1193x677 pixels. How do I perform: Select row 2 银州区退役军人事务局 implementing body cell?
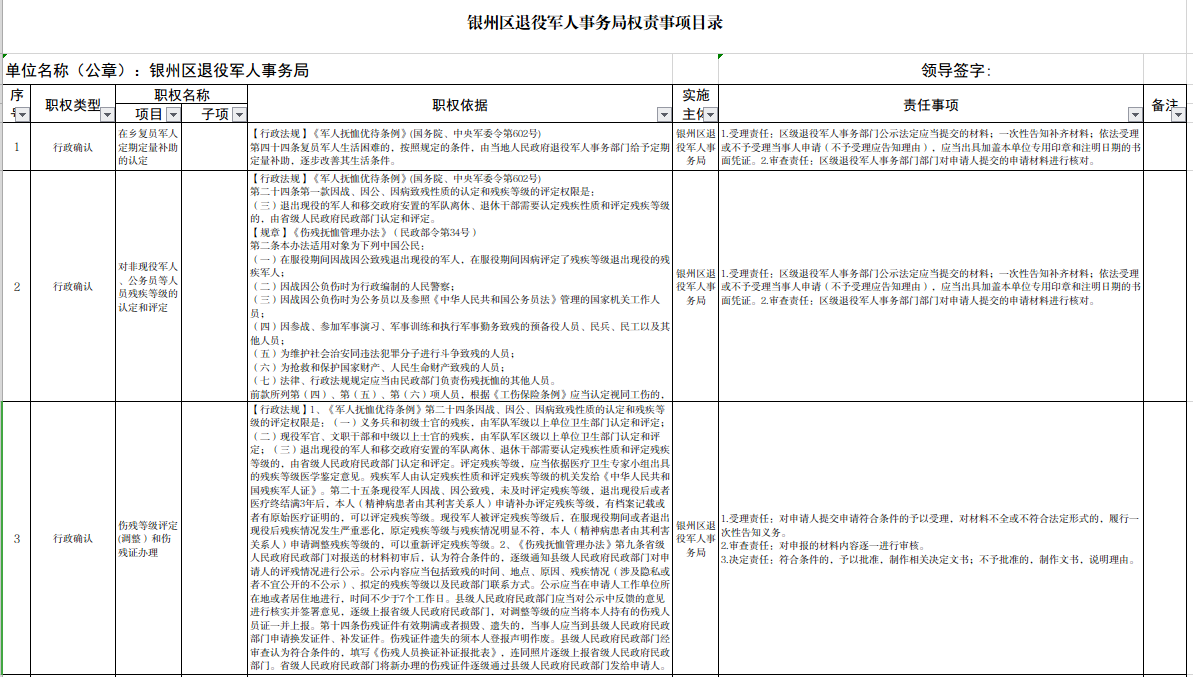(695, 287)
